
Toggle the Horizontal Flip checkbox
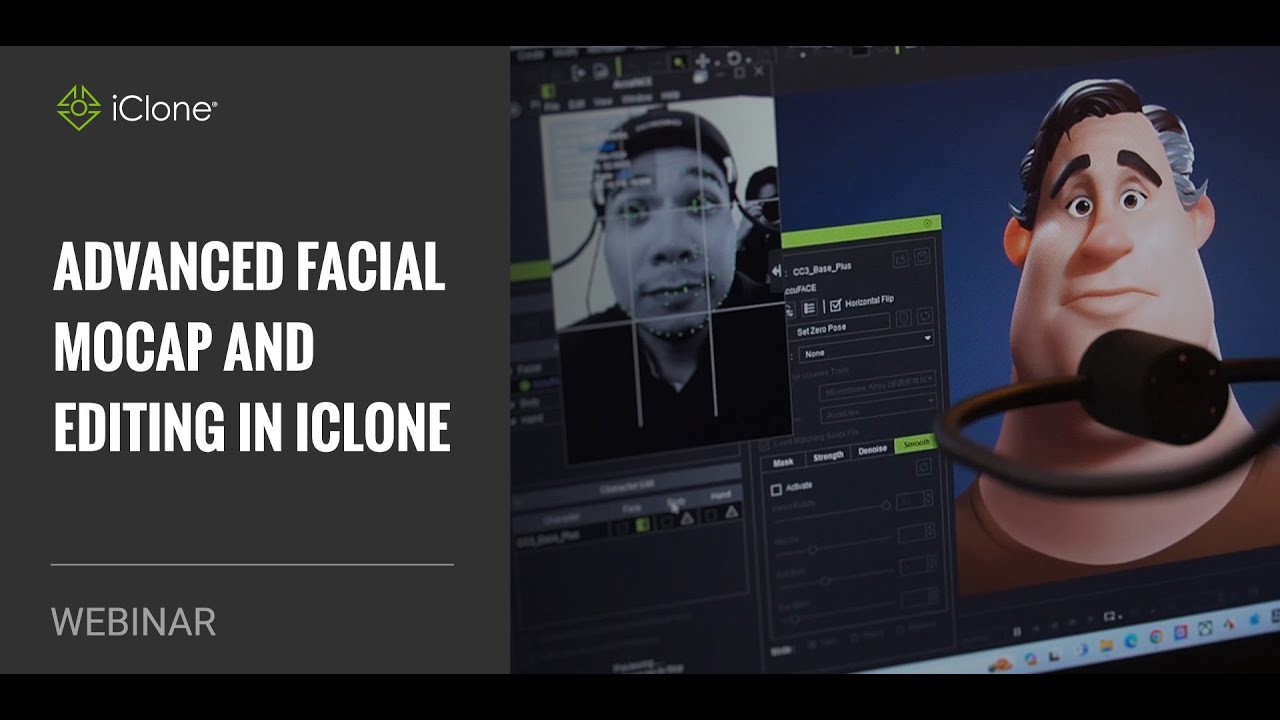pos(836,304)
